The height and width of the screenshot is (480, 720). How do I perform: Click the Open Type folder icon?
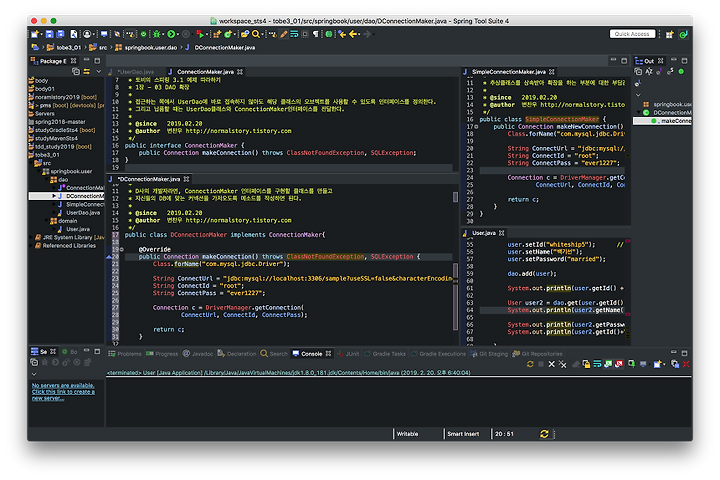coord(245,34)
